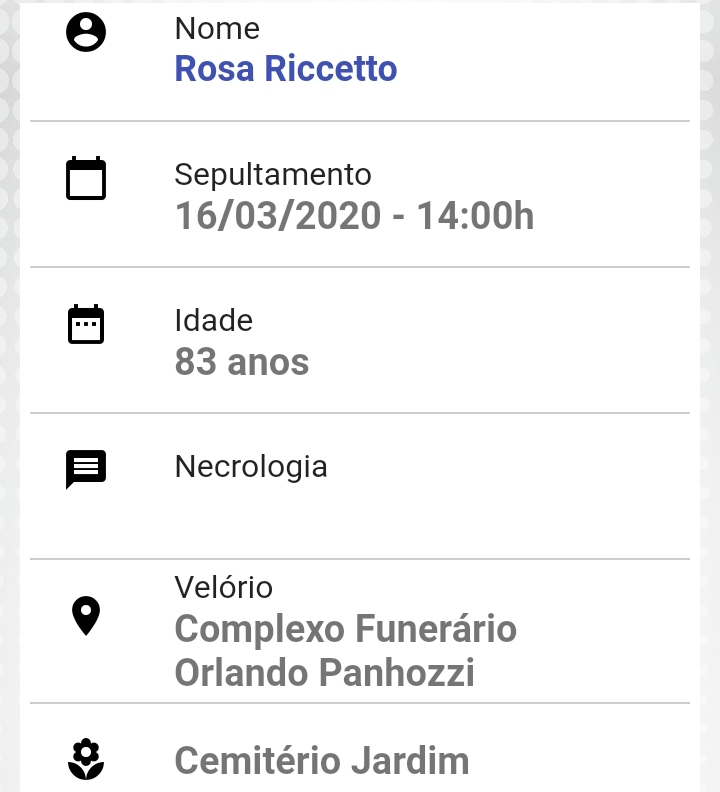Click the Complexo Funerário text line

point(346,629)
